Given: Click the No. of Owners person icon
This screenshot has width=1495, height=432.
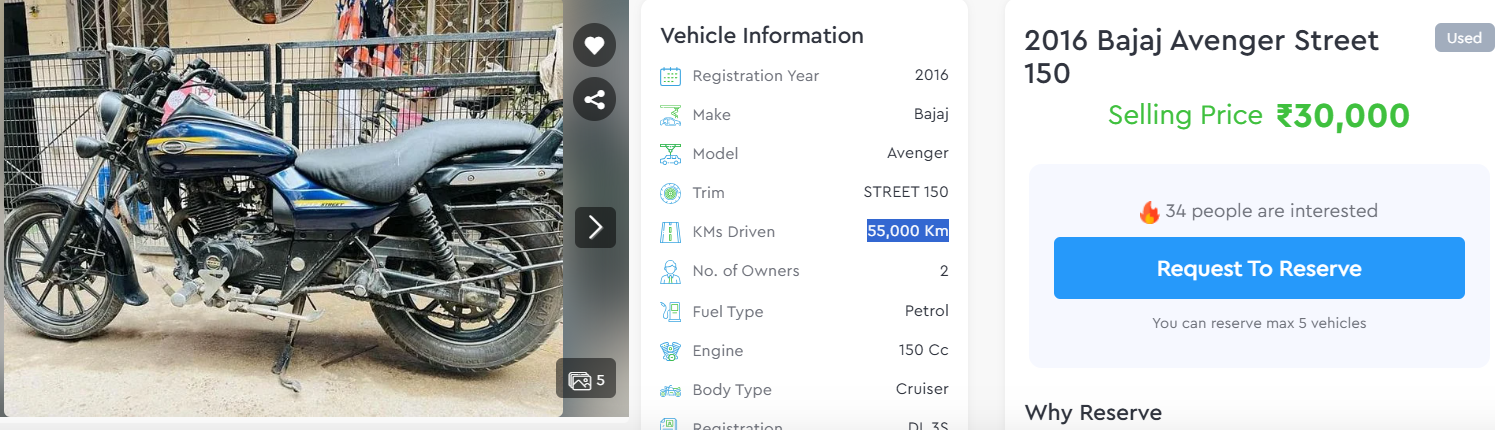Looking at the screenshot, I should (x=670, y=271).
